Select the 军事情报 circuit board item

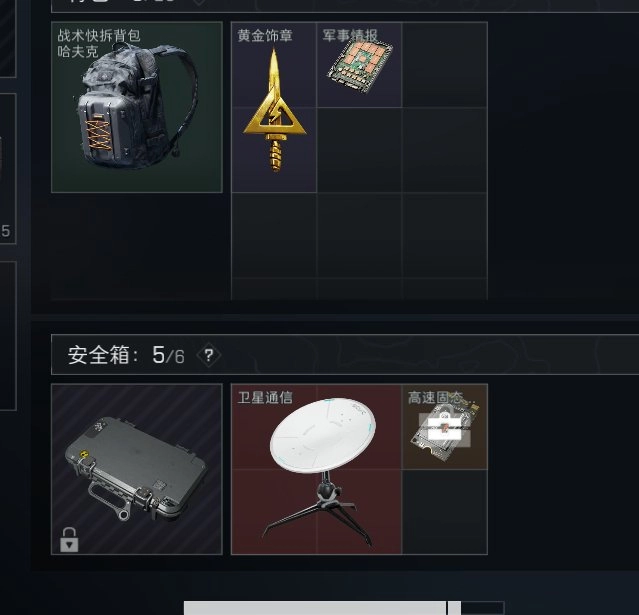click(359, 65)
